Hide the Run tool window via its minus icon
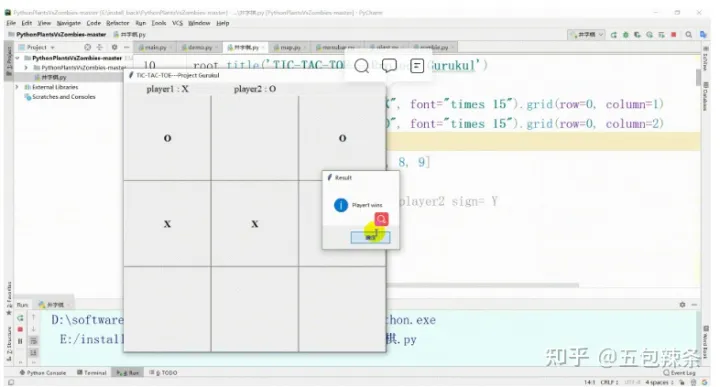Image resolution: width=720 pixels, height=387 pixels. [x=694, y=305]
